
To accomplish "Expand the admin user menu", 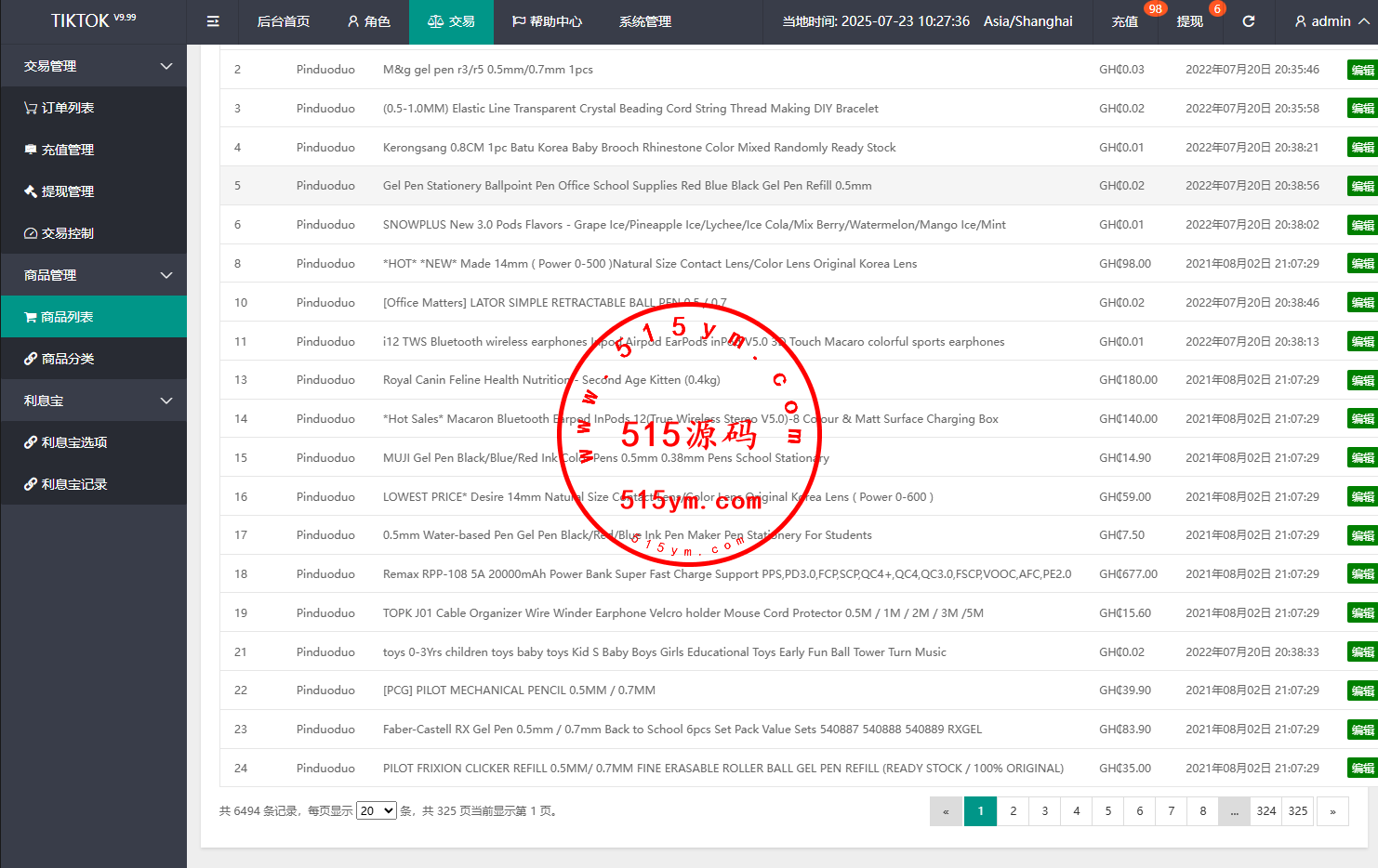I will pos(1332,21).
